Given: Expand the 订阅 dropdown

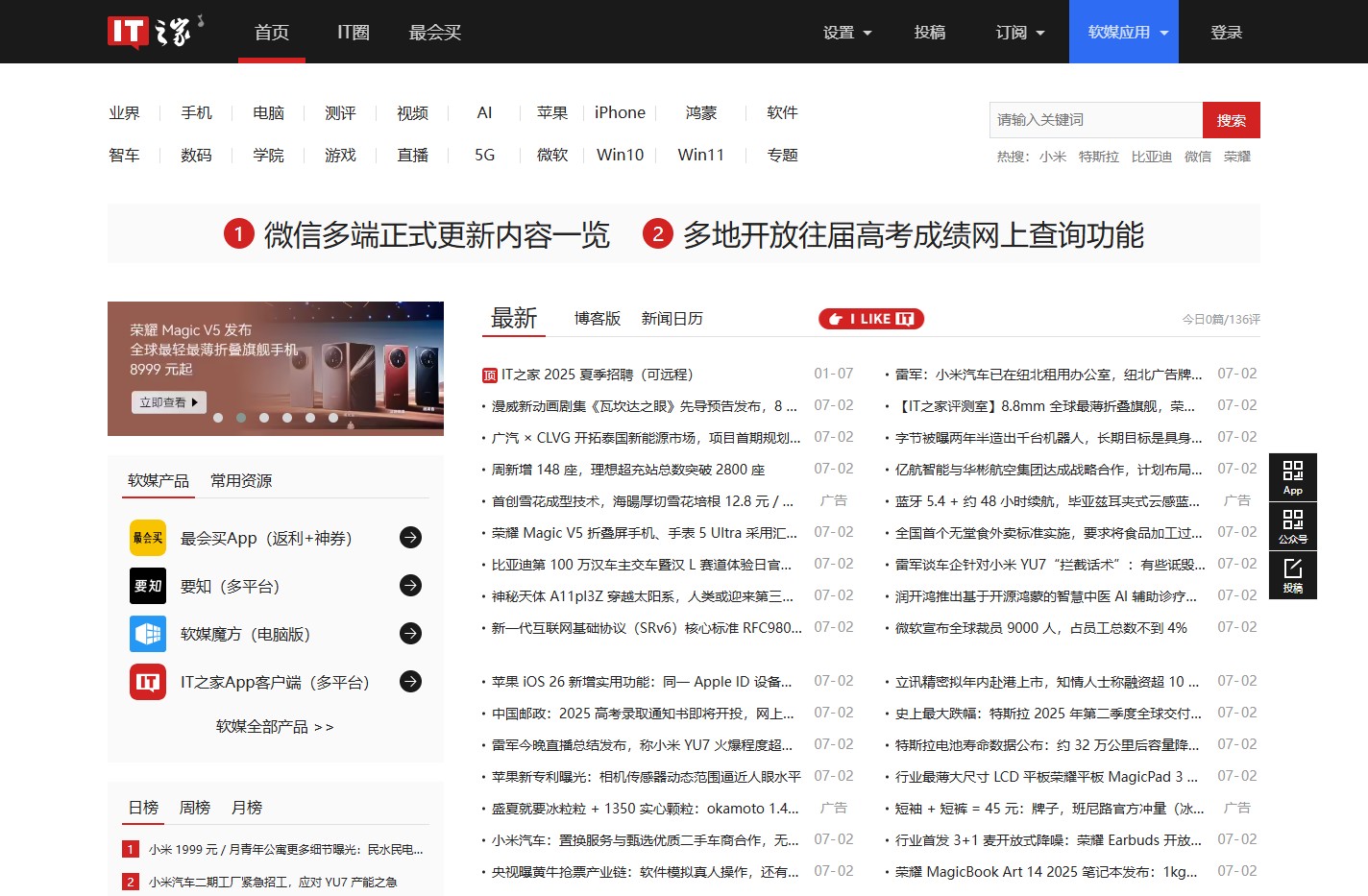Looking at the screenshot, I should tap(1020, 32).
